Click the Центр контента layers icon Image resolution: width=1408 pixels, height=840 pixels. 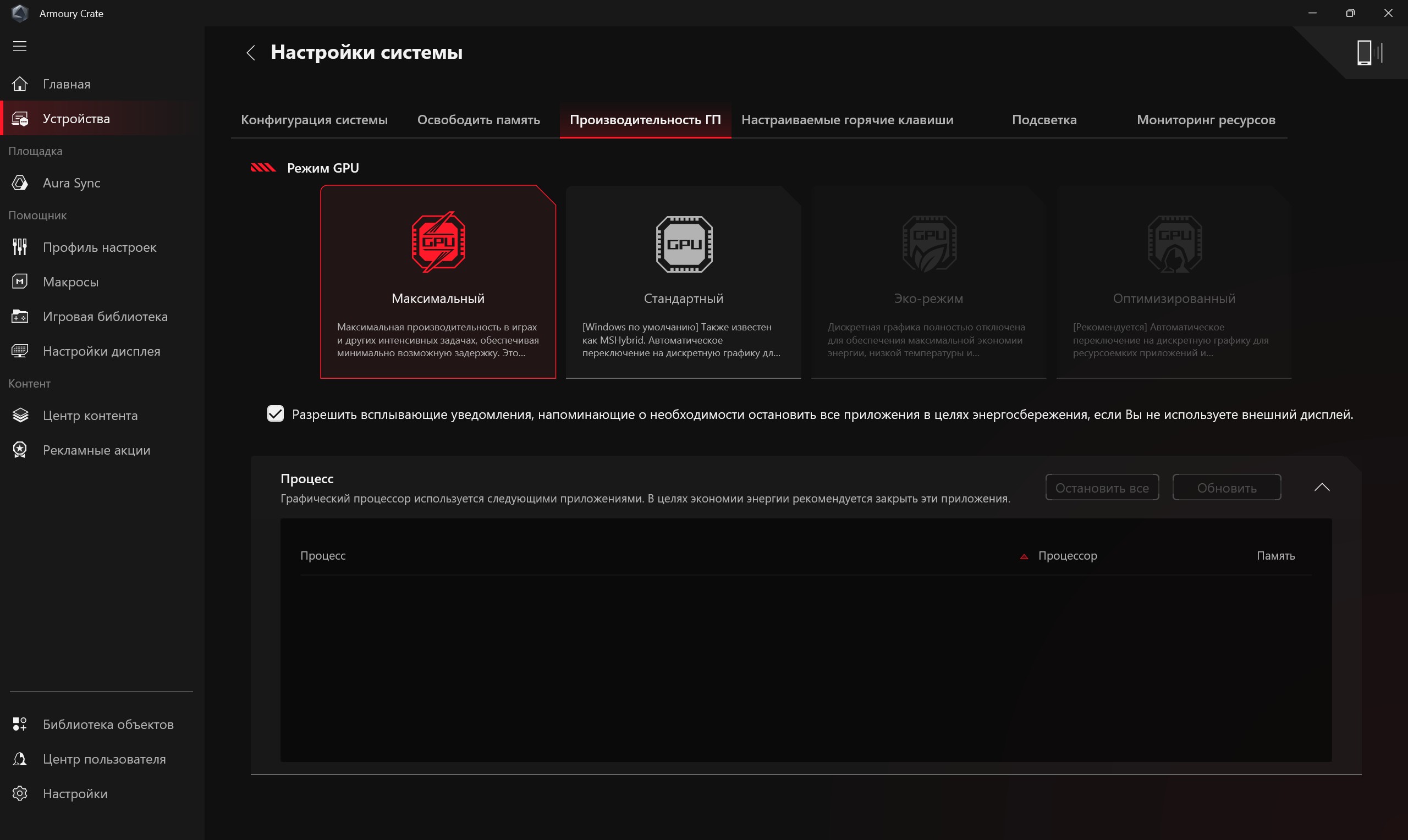tap(20, 416)
